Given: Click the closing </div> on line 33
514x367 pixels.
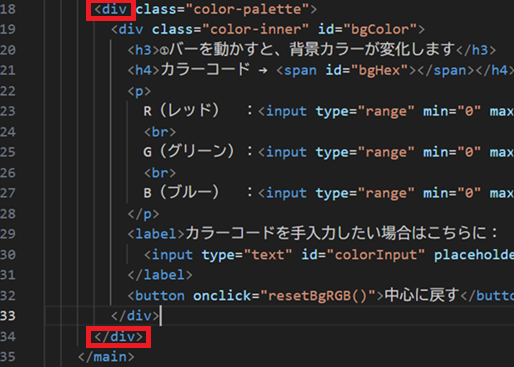Looking at the screenshot, I should coord(135,316).
